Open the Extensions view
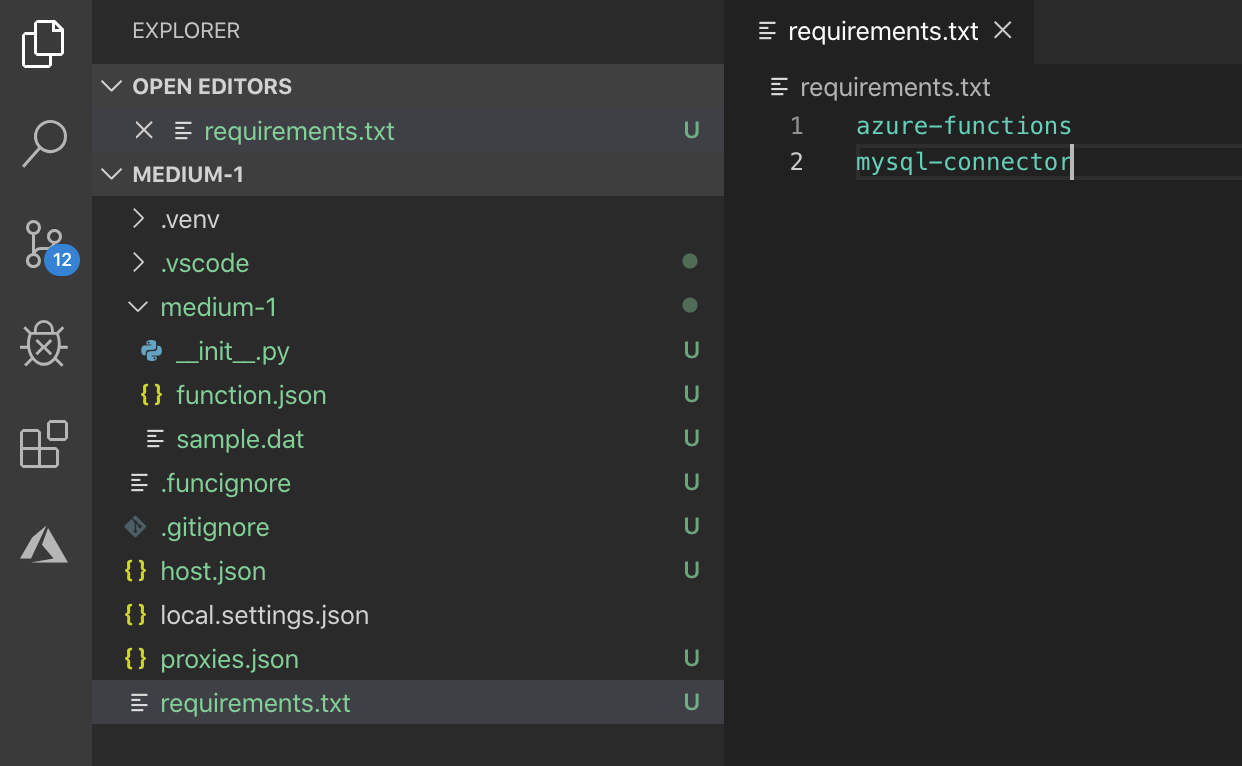This screenshot has height=766, width=1242. 43,444
